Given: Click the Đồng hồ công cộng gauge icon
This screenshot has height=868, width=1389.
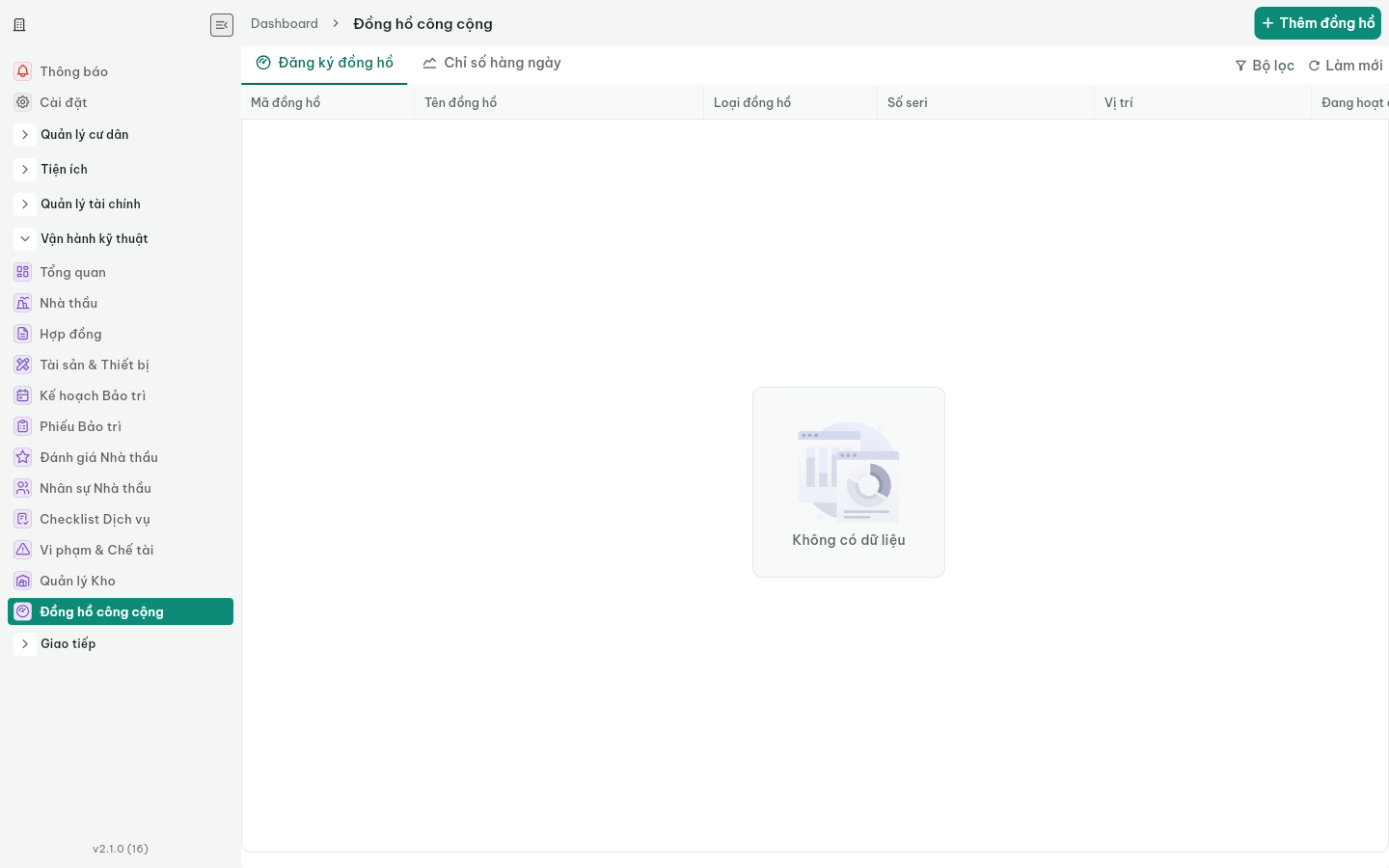Looking at the screenshot, I should pos(23,611).
